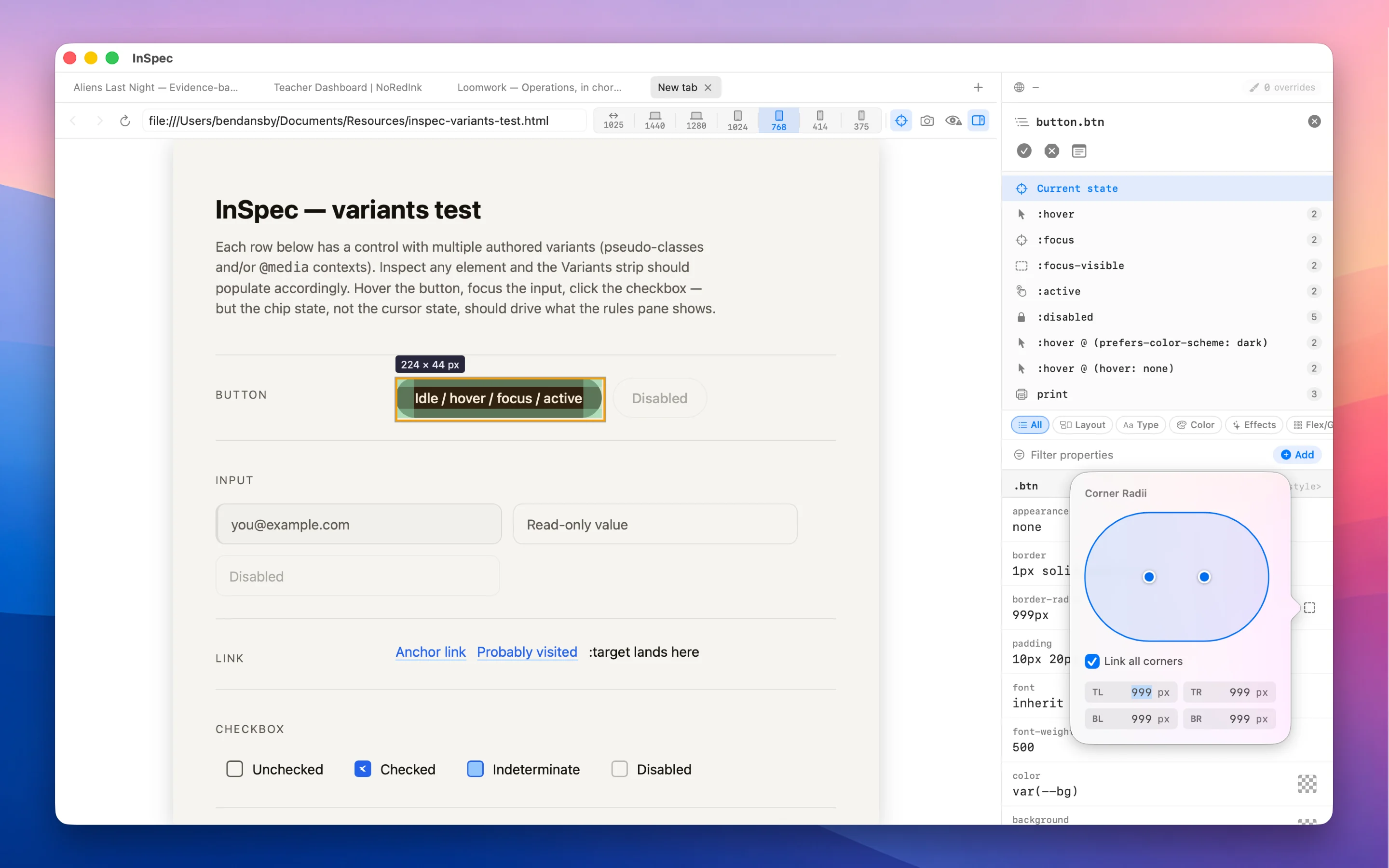Click the checkmark accept icon under button.btn
This screenshot has height=868, width=1389.
pos(1024,151)
